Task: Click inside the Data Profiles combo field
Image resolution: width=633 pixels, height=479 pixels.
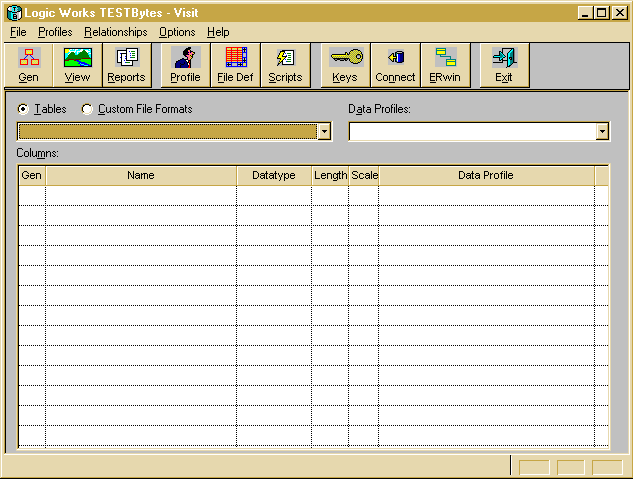Action: [x=473, y=132]
